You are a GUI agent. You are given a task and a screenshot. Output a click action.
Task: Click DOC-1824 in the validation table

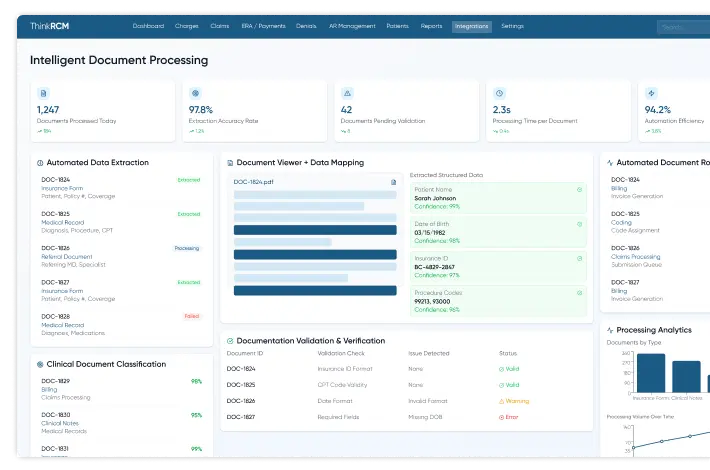pos(241,369)
